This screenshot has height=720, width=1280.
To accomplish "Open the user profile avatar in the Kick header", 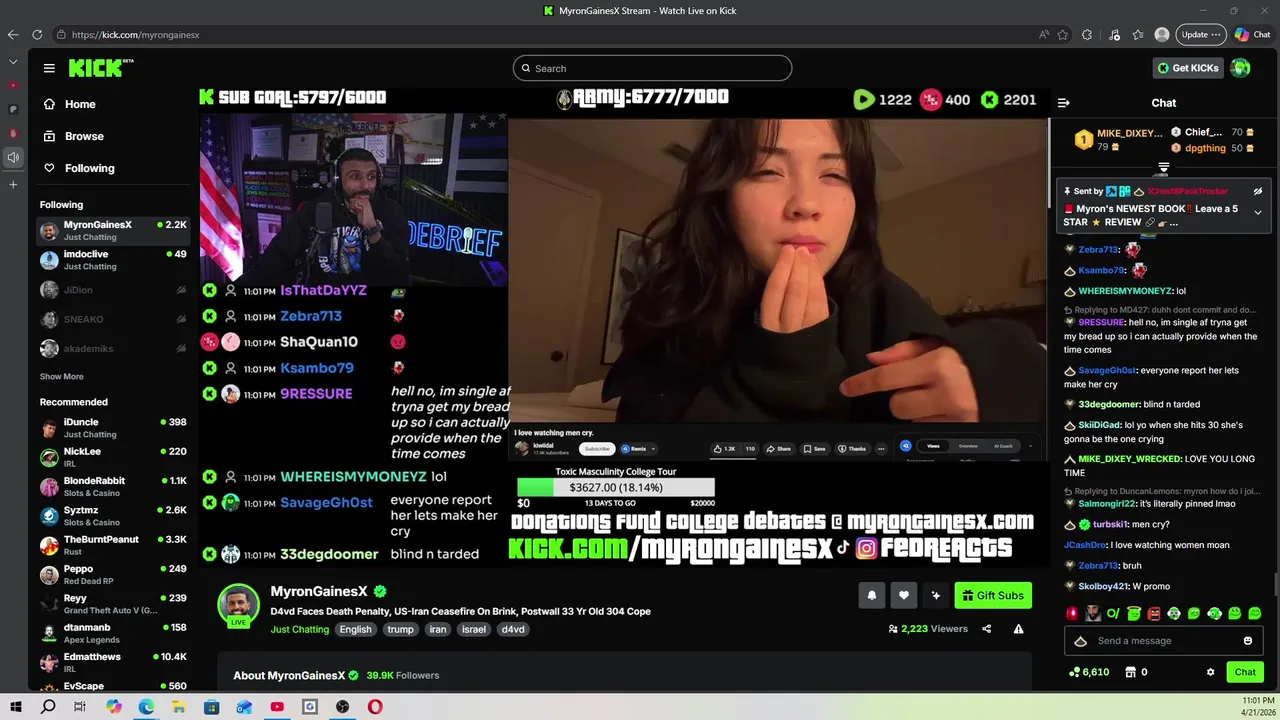I will 1241,68.
